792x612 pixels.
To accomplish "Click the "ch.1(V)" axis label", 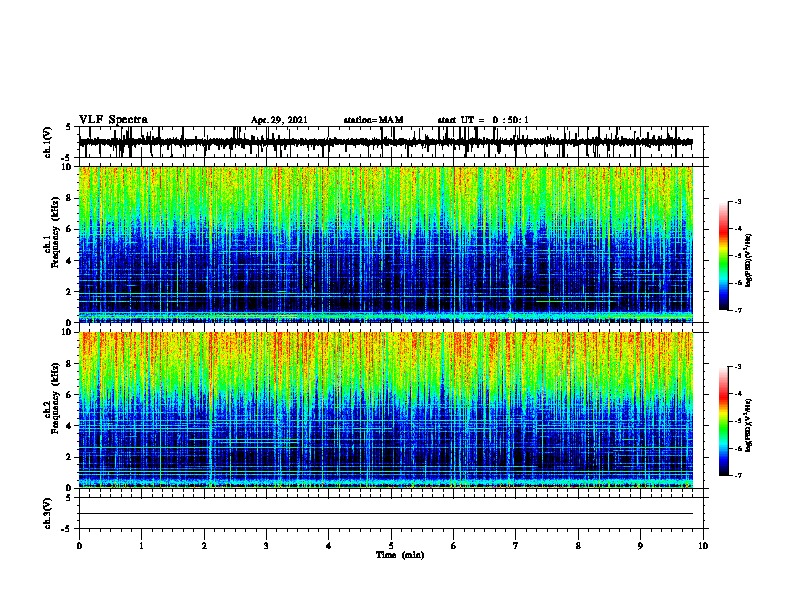I will [48, 142].
